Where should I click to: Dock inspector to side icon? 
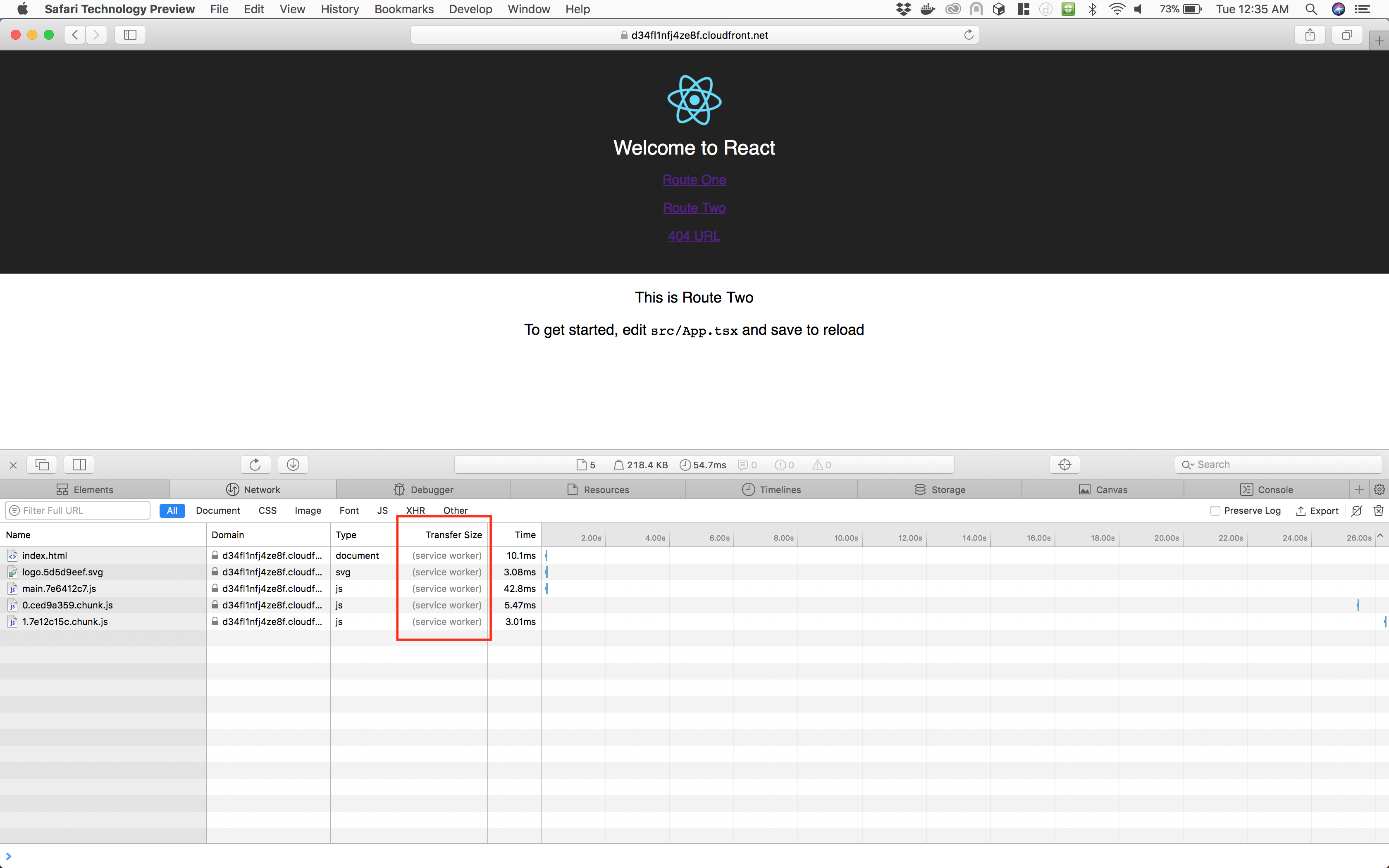click(79, 465)
